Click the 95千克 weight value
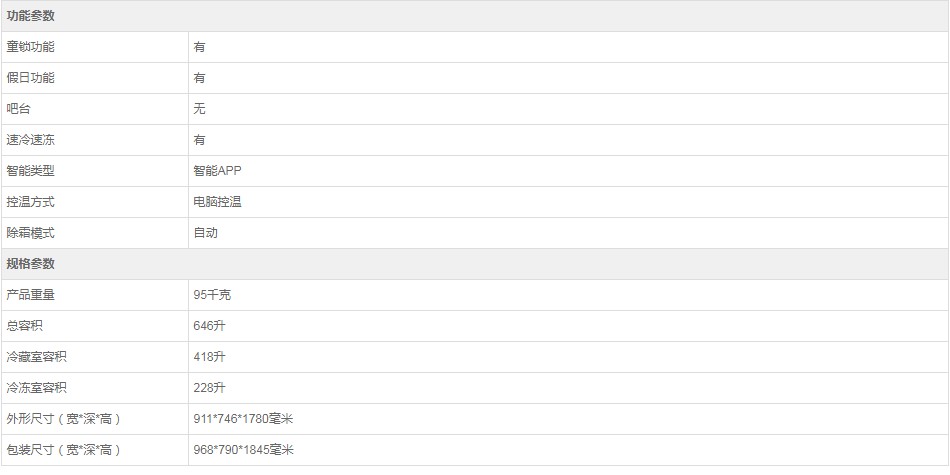The height and width of the screenshot is (475, 950). tap(212, 295)
